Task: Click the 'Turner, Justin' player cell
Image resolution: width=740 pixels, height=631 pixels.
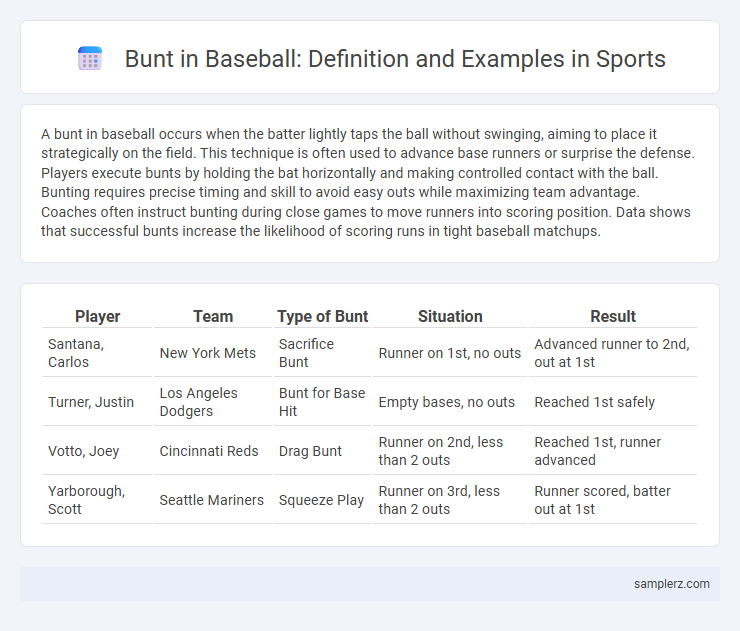Action: pyautogui.click(x=98, y=402)
